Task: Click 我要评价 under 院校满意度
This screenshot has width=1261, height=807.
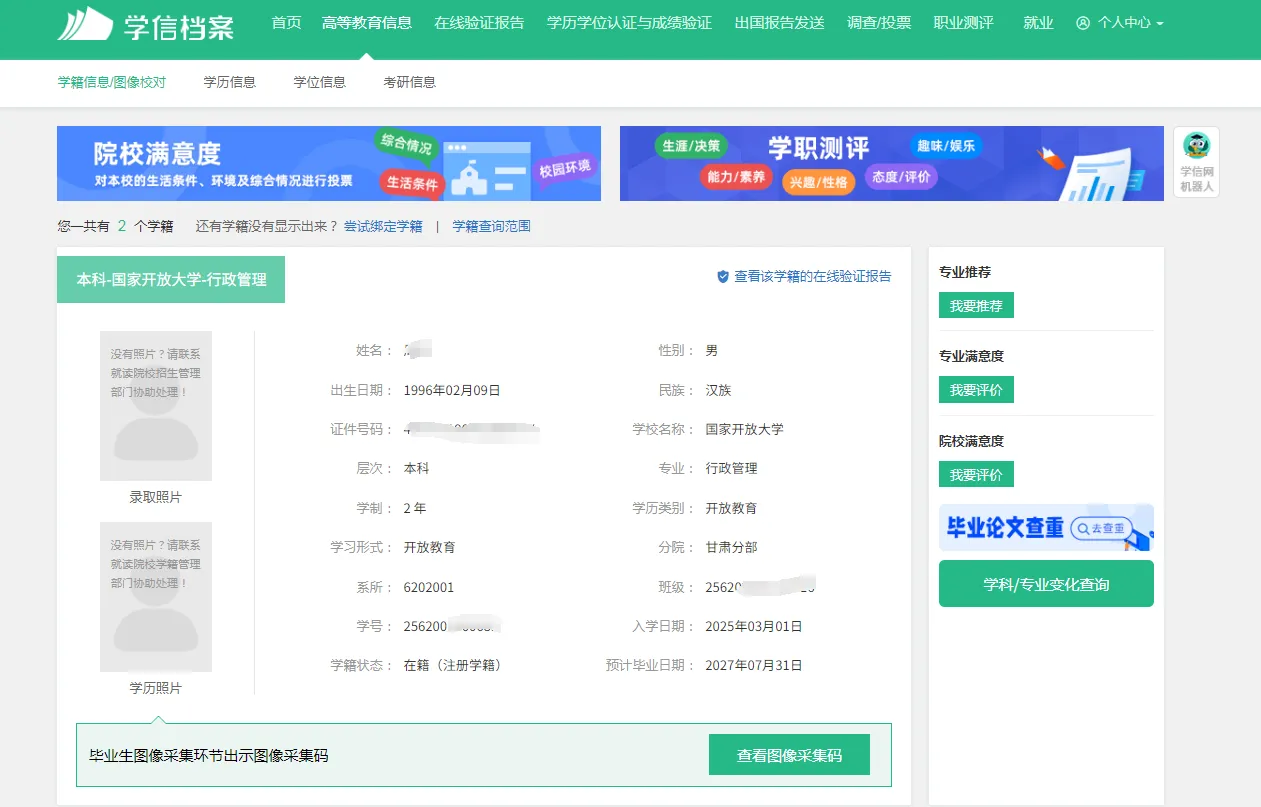Action: click(976, 474)
